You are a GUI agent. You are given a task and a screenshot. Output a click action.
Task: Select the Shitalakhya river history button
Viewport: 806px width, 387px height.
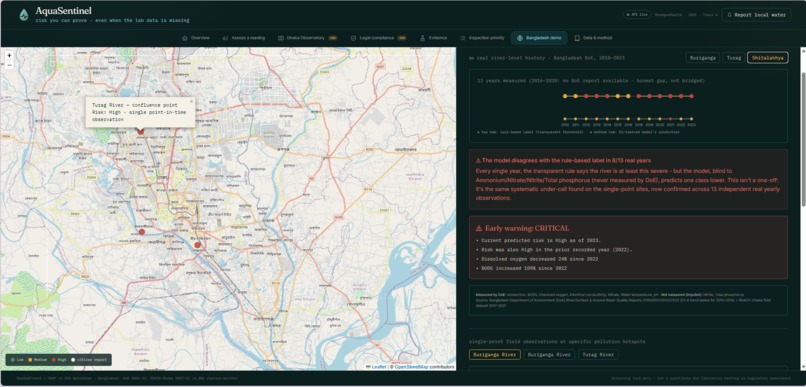[768, 58]
